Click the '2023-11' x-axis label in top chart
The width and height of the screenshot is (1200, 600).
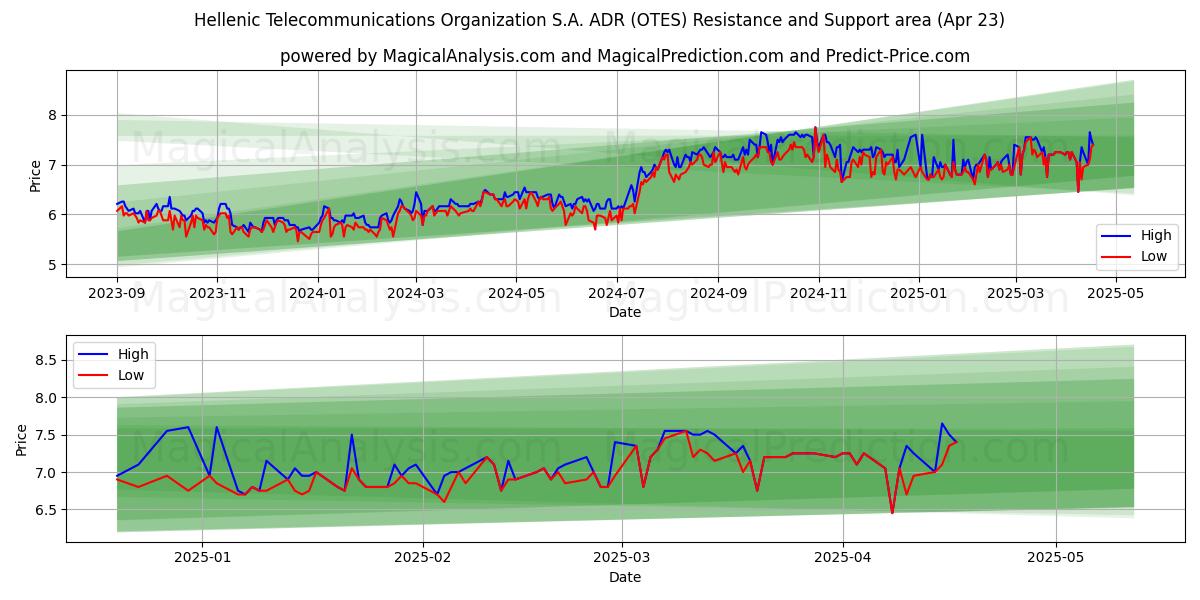tap(217, 295)
